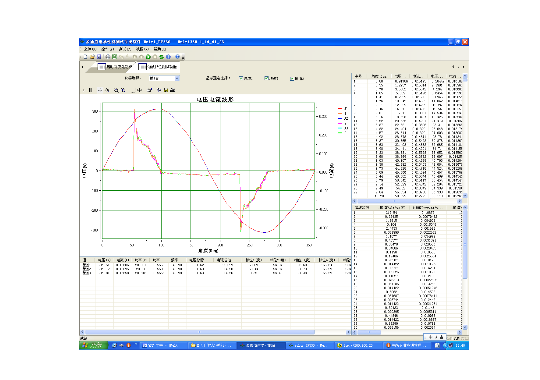Image resolution: width=540 pixels, height=380 pixels.
Task: Click the green legend color swatch
Action: (x=340, y=133)
